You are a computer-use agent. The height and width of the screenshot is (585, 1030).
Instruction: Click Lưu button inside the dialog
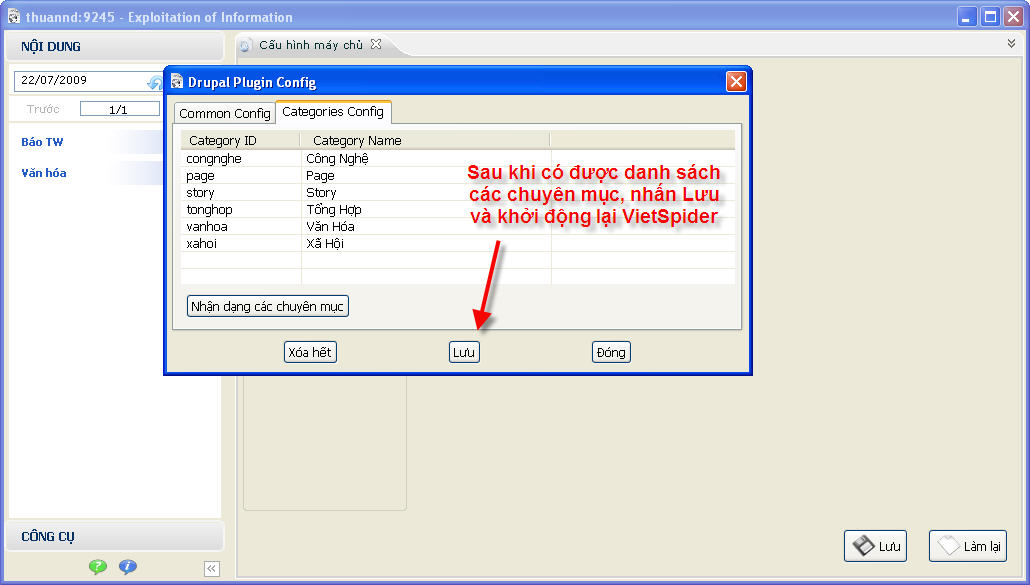pos(464,352)
